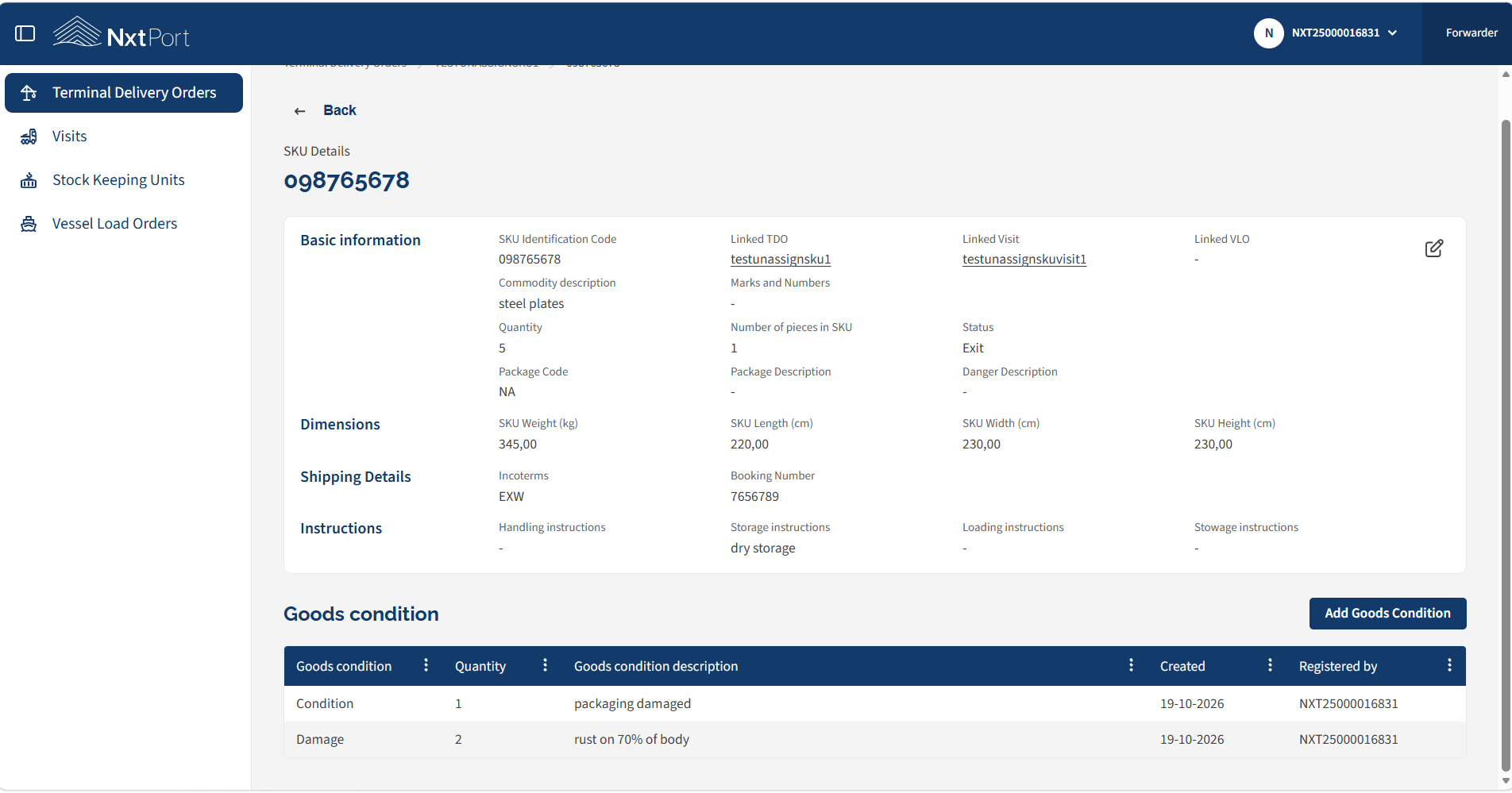Open linked TDO testunassignsku1

click(781, 260)
